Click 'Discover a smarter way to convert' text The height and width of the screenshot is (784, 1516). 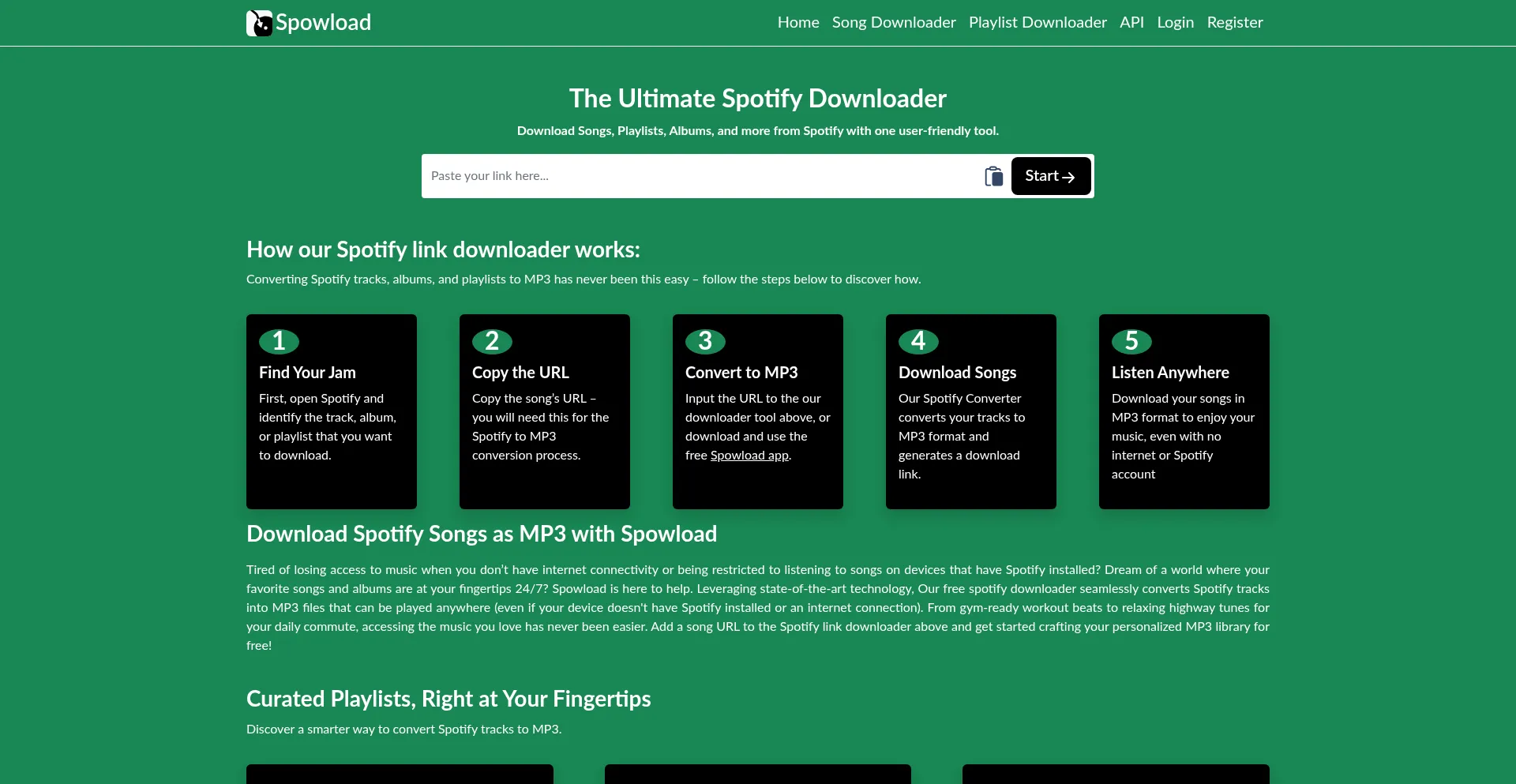click(x=404, y=730)
